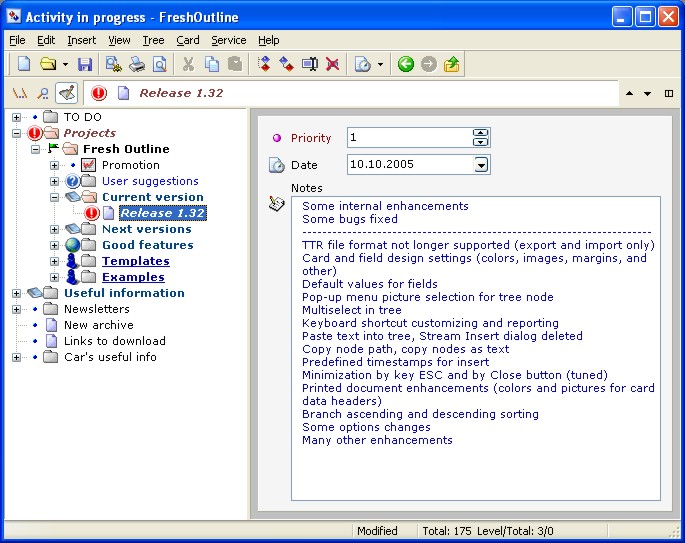Select the Examples link in the tree
This screenshot has height=543, width=685.
[x=133, y=277]
